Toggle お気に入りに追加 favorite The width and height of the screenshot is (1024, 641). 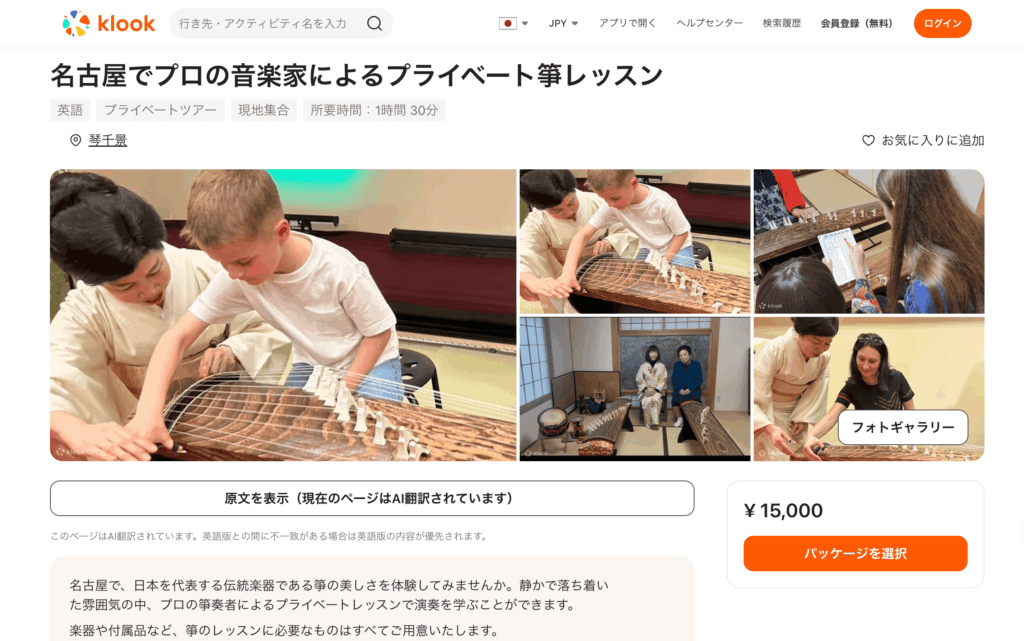923,140
